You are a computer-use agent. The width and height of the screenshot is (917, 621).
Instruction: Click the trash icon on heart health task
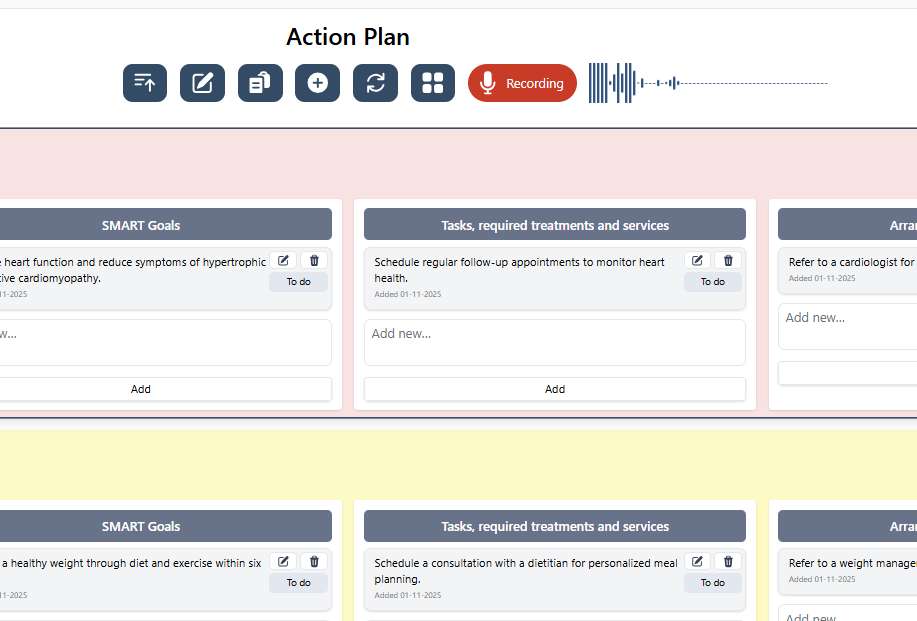click(728, 260)
